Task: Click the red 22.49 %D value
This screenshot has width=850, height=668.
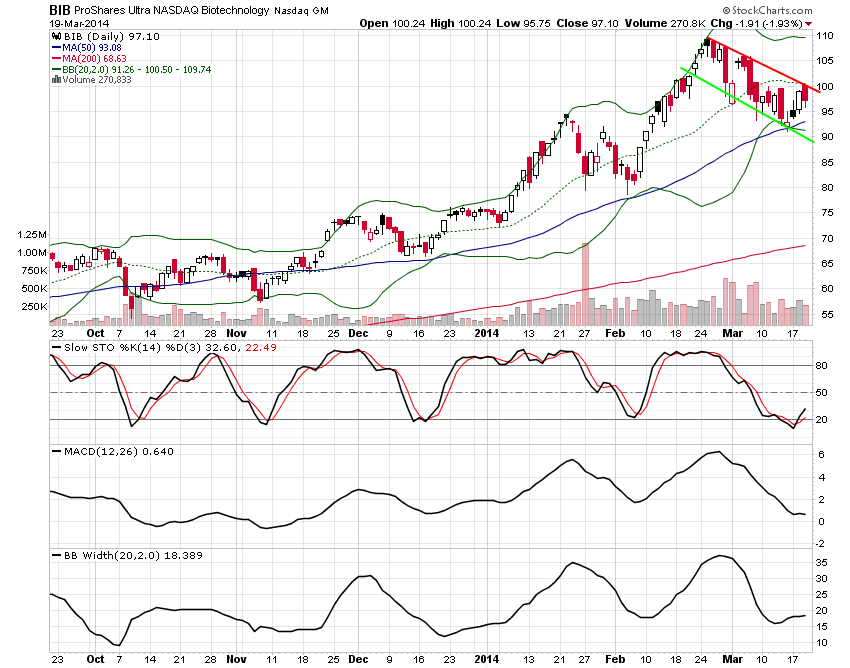Action: [261, 348]
